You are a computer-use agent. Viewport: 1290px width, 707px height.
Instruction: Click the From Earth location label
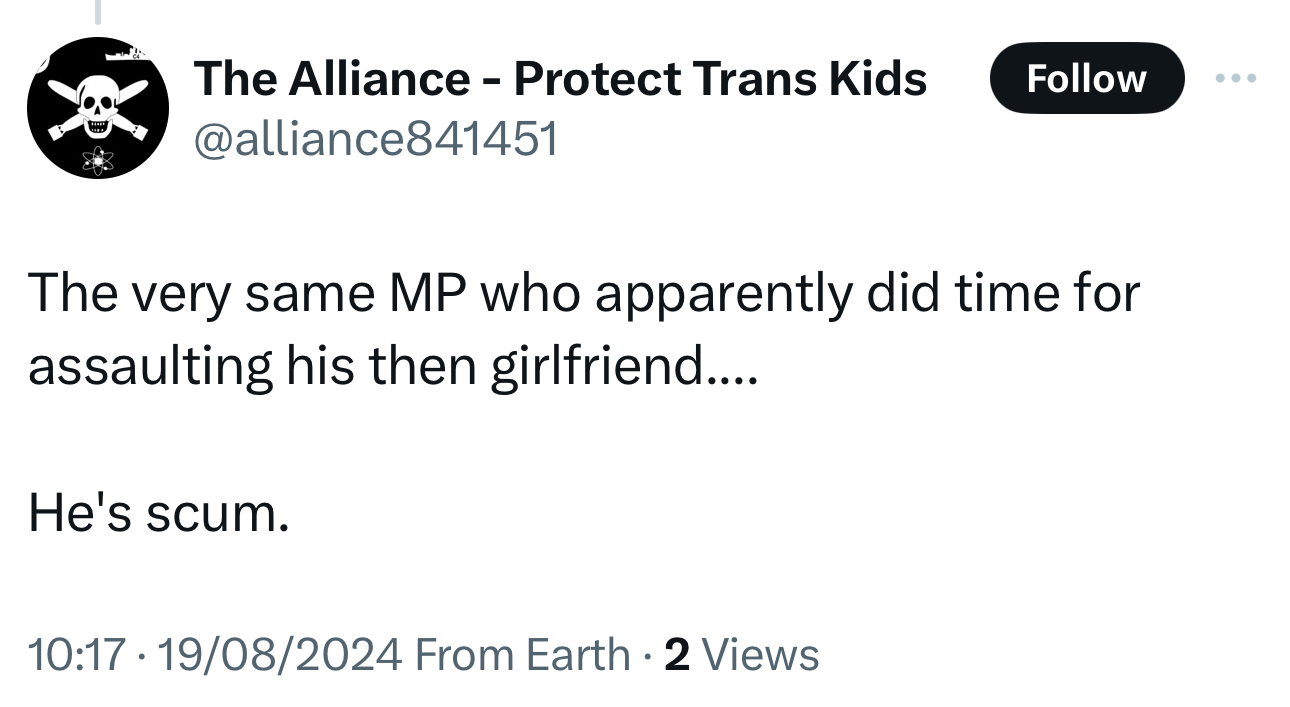tap(521, 655)
